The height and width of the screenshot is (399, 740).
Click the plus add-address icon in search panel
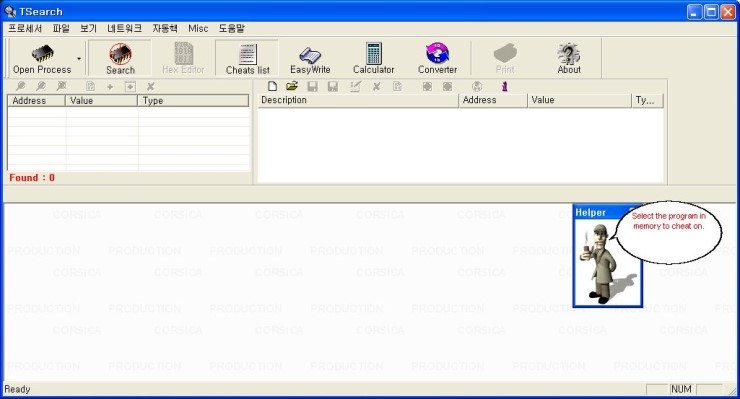click(x=110, y=87)
